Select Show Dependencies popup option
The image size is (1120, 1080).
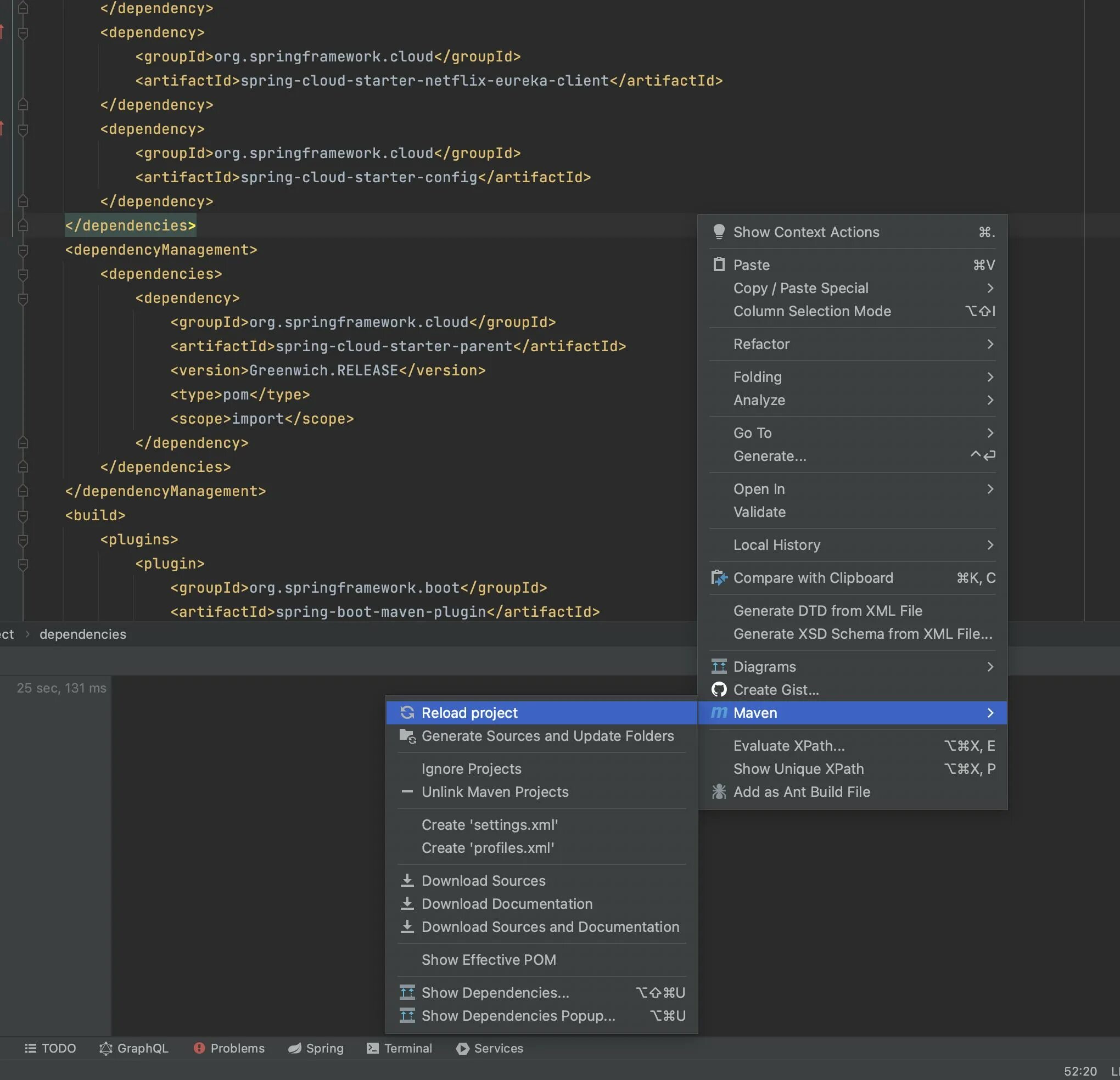tap(518, 1015)
